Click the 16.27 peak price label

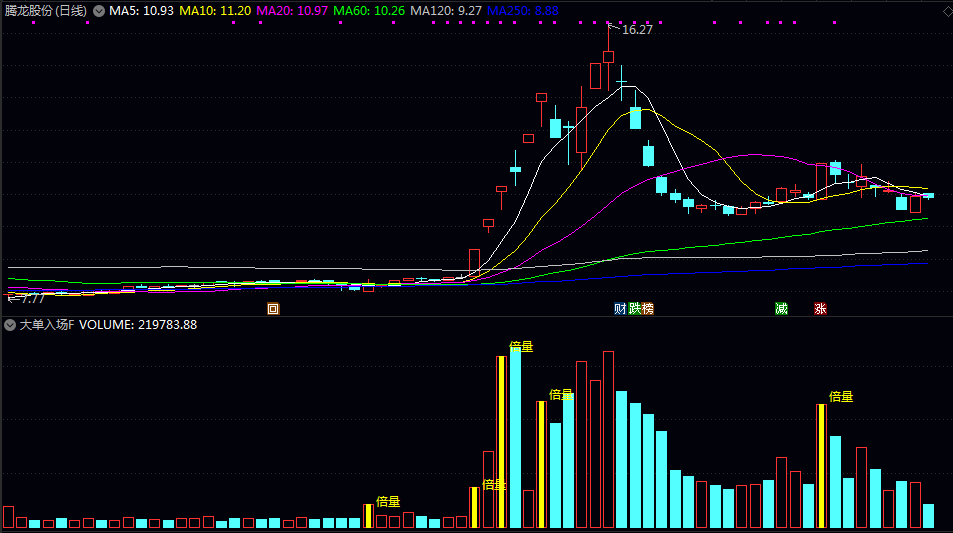(x=637, y=30)
